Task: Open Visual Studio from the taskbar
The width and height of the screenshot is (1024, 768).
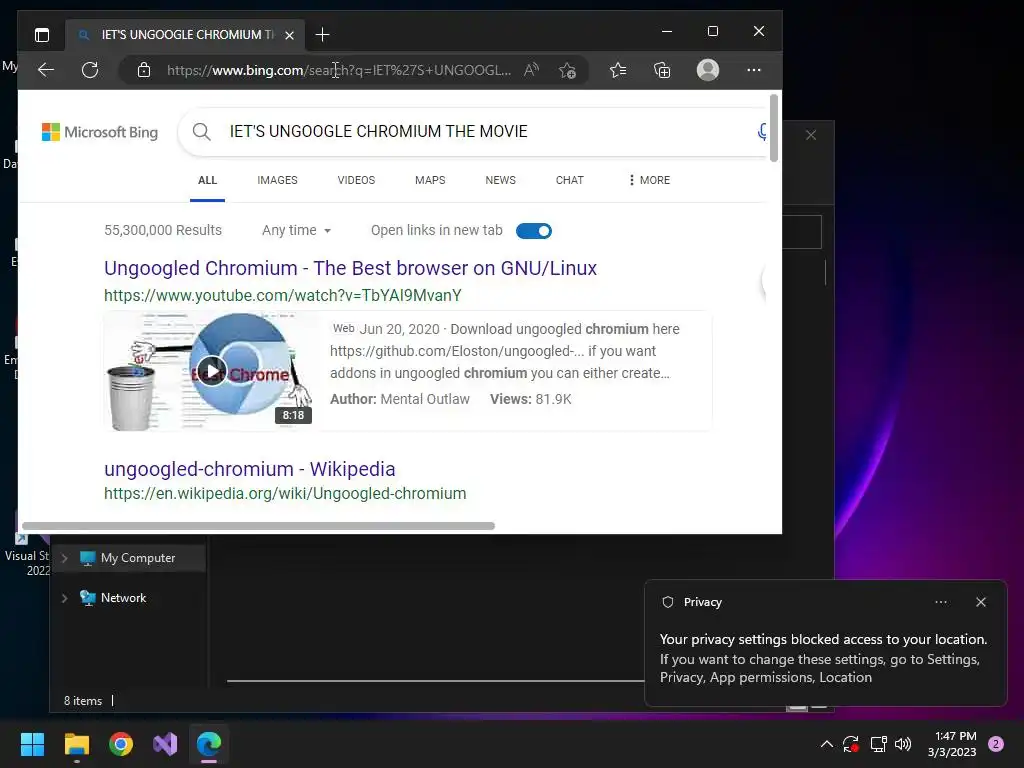Action: [165, 744]
